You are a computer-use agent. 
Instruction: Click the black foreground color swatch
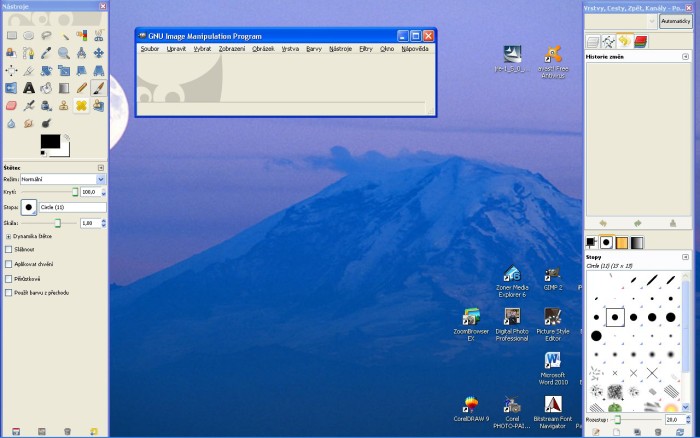pos(50,142)
